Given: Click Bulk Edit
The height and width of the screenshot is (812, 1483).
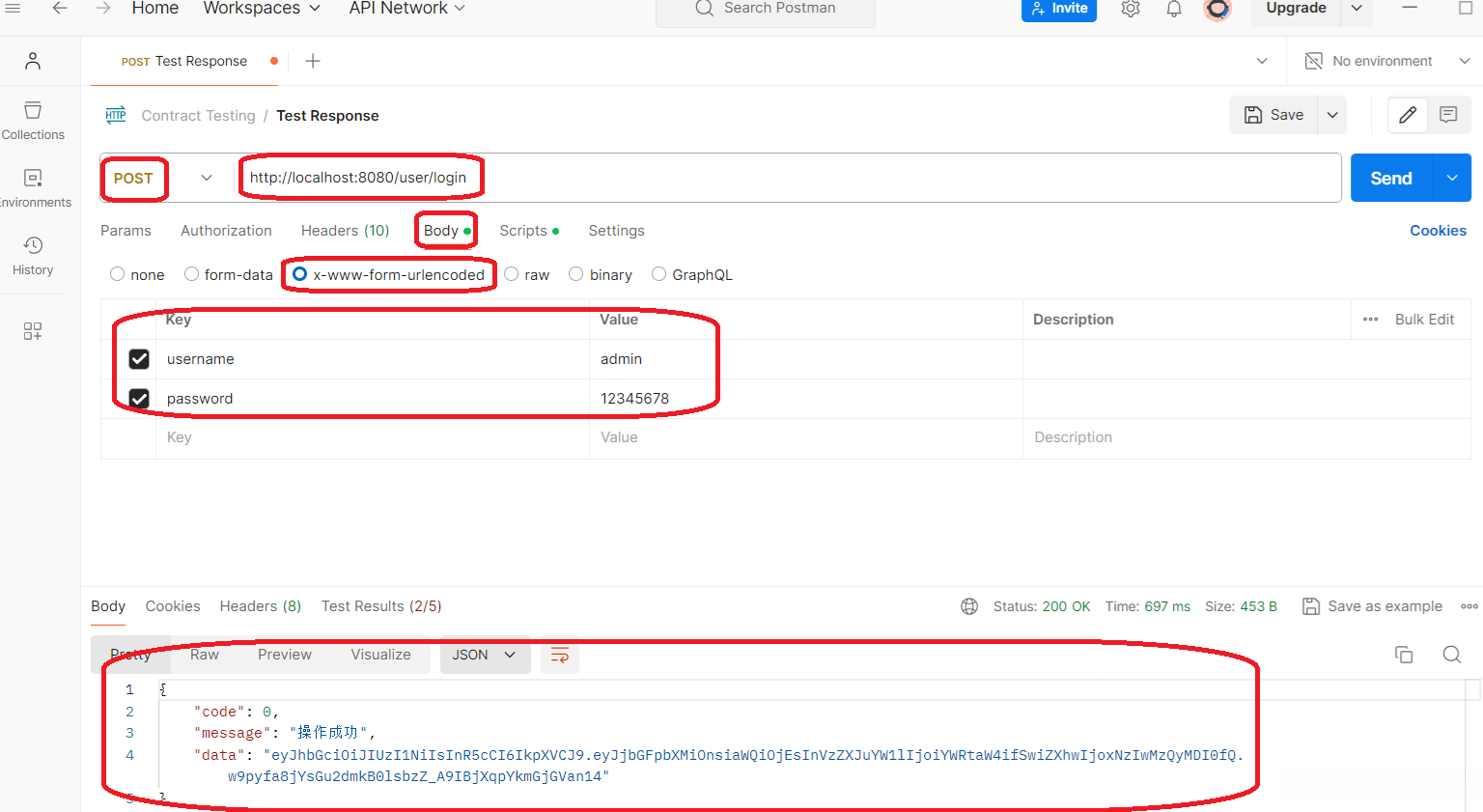Looking at the screenshot, I should 1424,320.
